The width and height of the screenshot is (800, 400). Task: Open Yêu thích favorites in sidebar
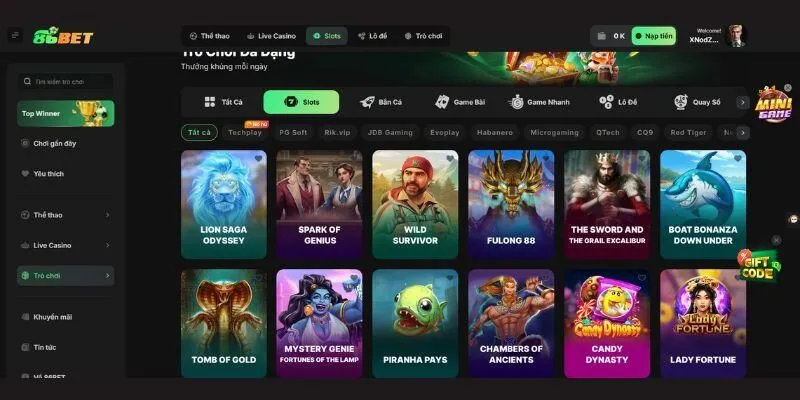[x=66, y=173]
